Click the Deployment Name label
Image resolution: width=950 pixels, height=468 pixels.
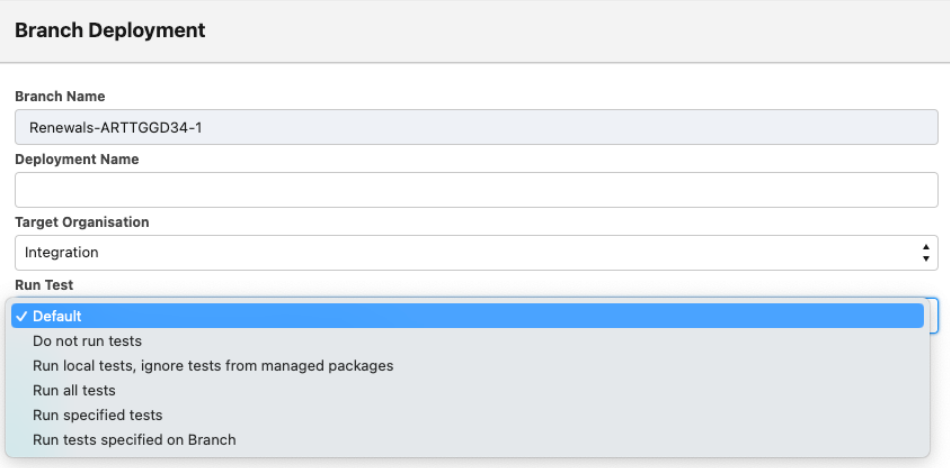tap(77, 159)
